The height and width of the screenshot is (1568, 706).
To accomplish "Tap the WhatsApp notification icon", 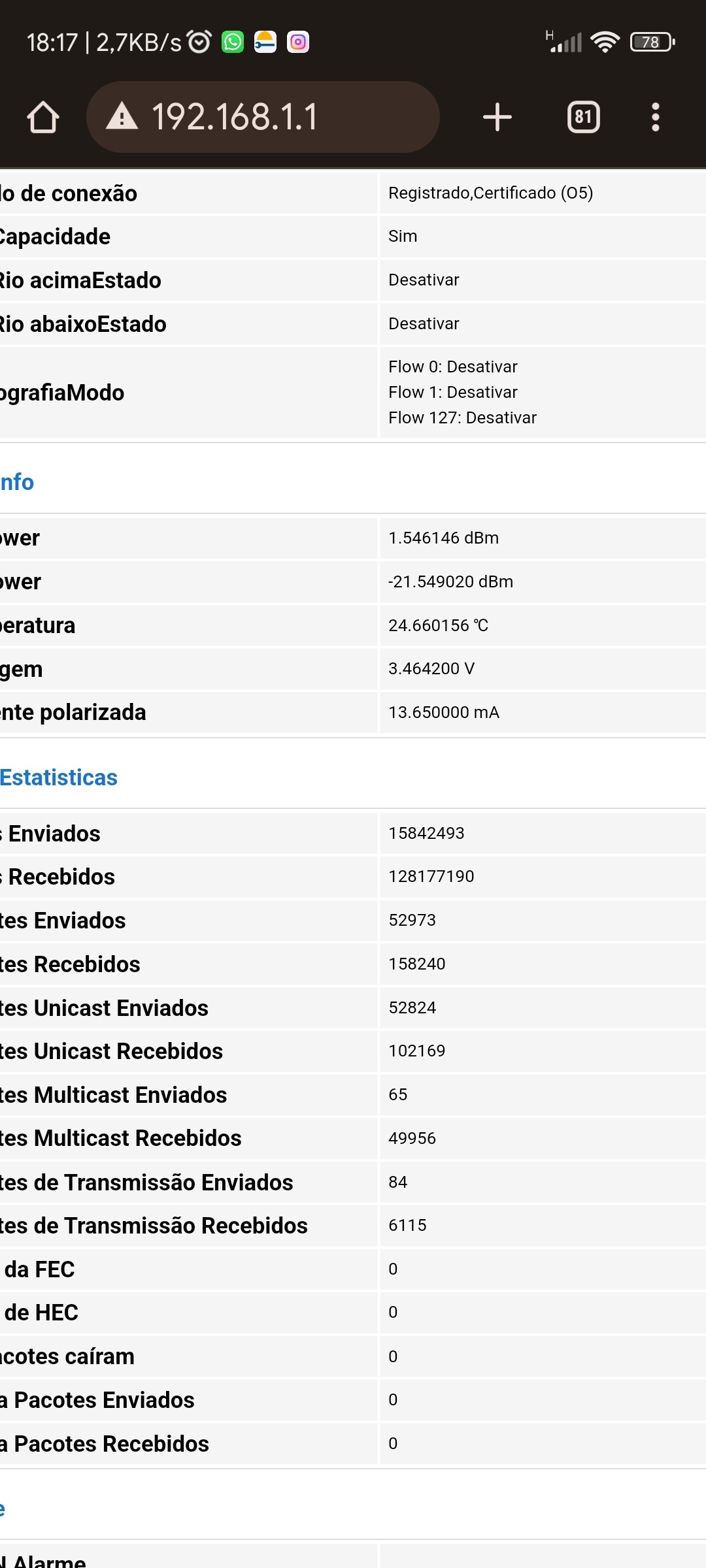I will click(x=233, y=42).
